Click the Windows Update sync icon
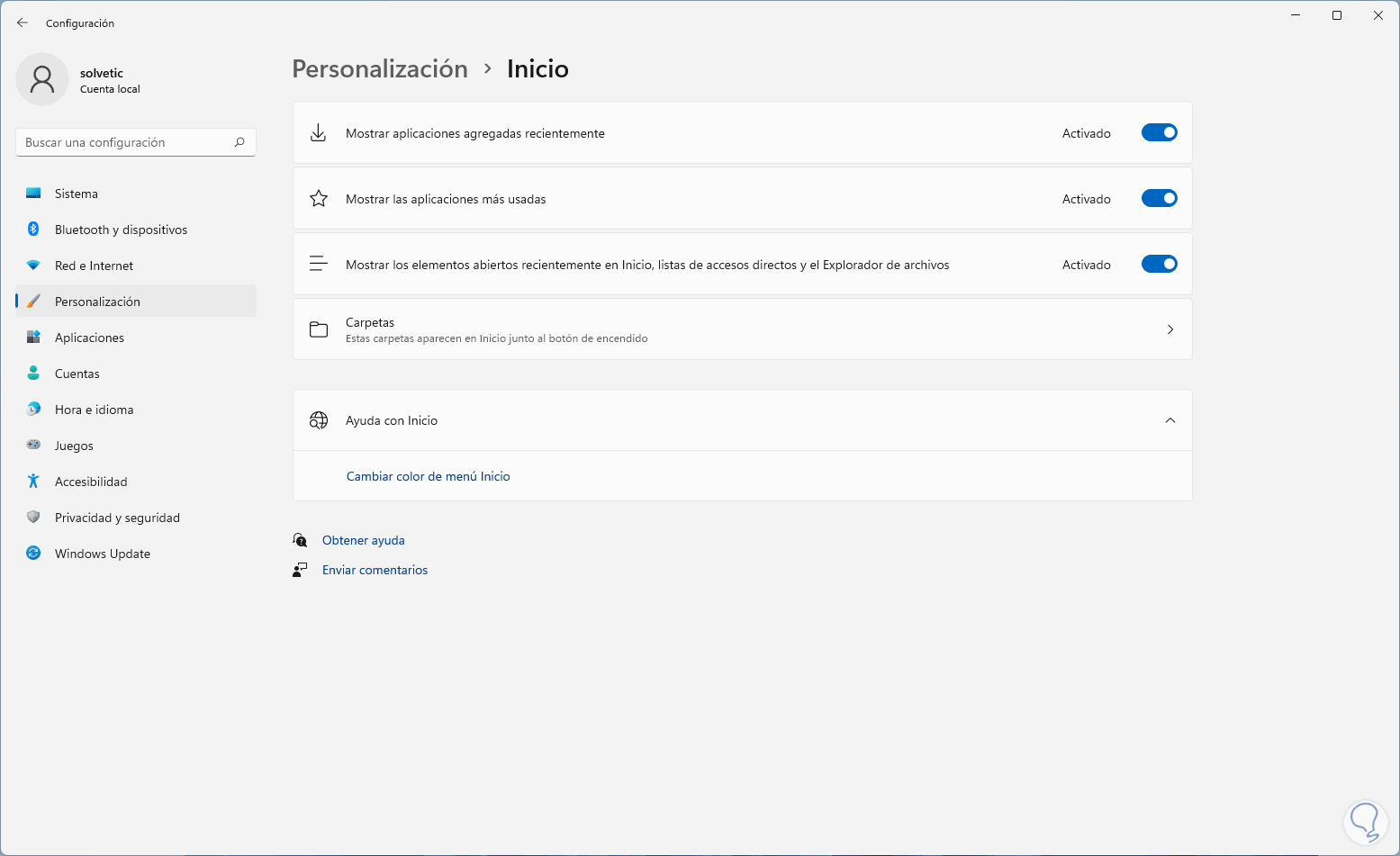This screenshot has width=1400, height=856. (x=33, y=554)
